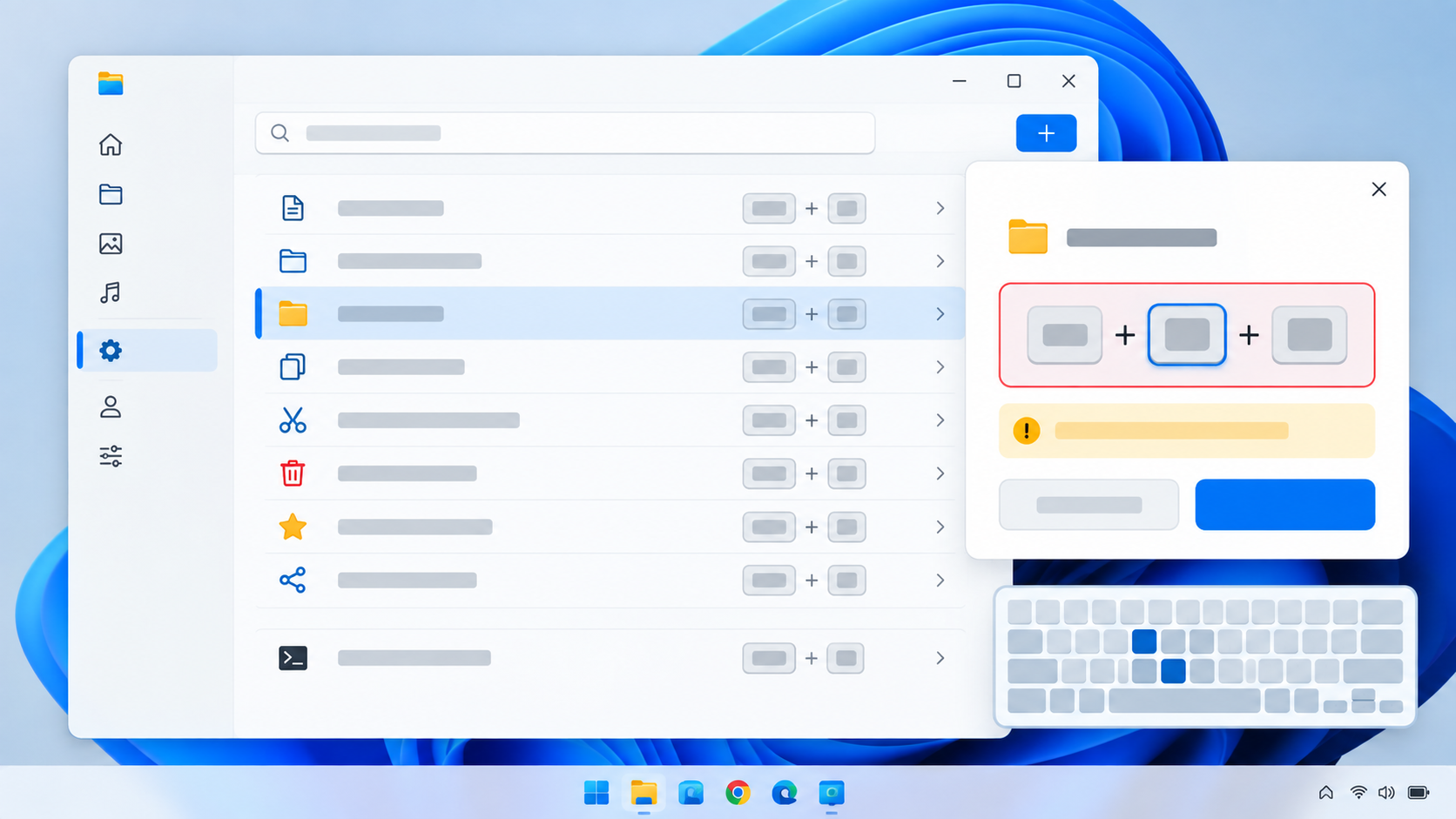Open the user account sidebar icon
The width and height of the screenshot is (1456, 819).
coord(111,406)
